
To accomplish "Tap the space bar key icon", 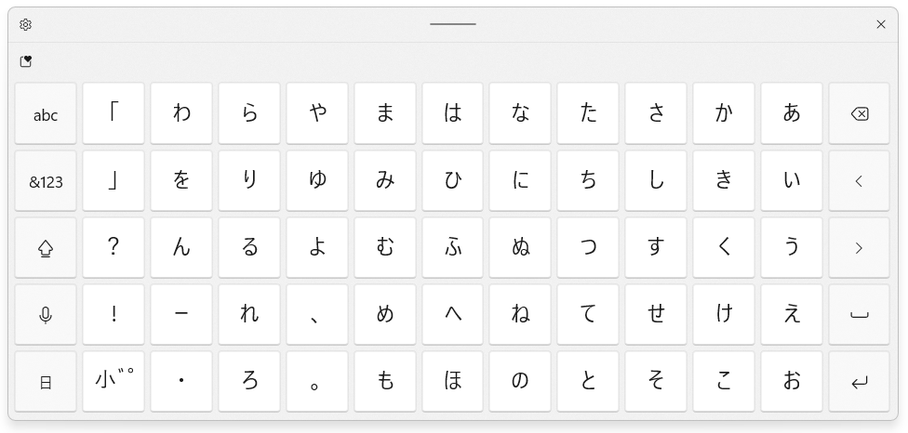I will [x=859, y=314].
